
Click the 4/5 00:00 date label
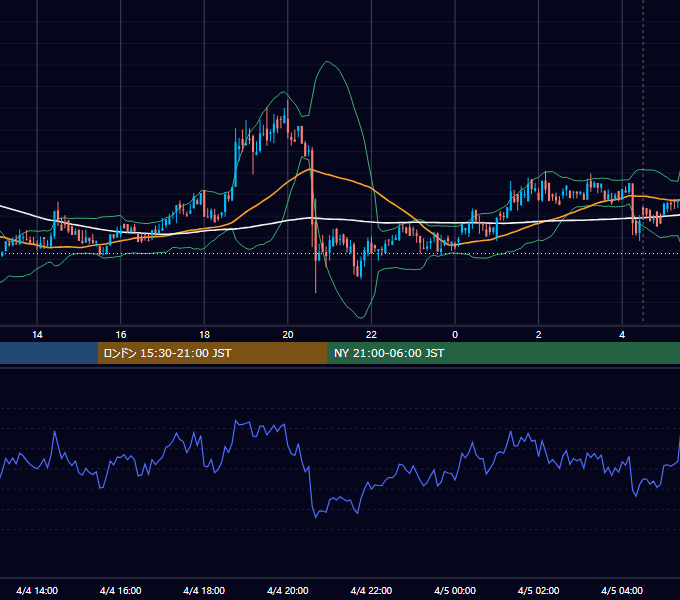coord(455,590)
